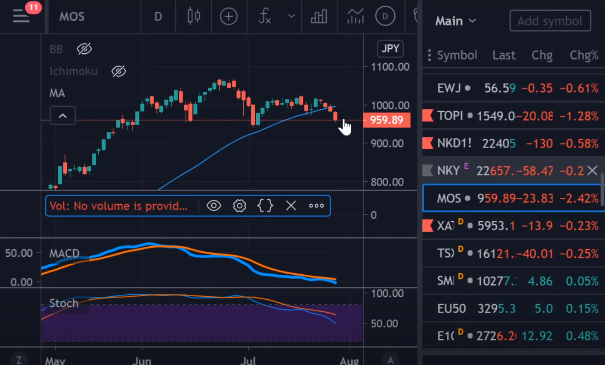This screenshot has width=605, height=365.
Task: Open Vol indicator settings gear
Action: [x=239, y=206]
